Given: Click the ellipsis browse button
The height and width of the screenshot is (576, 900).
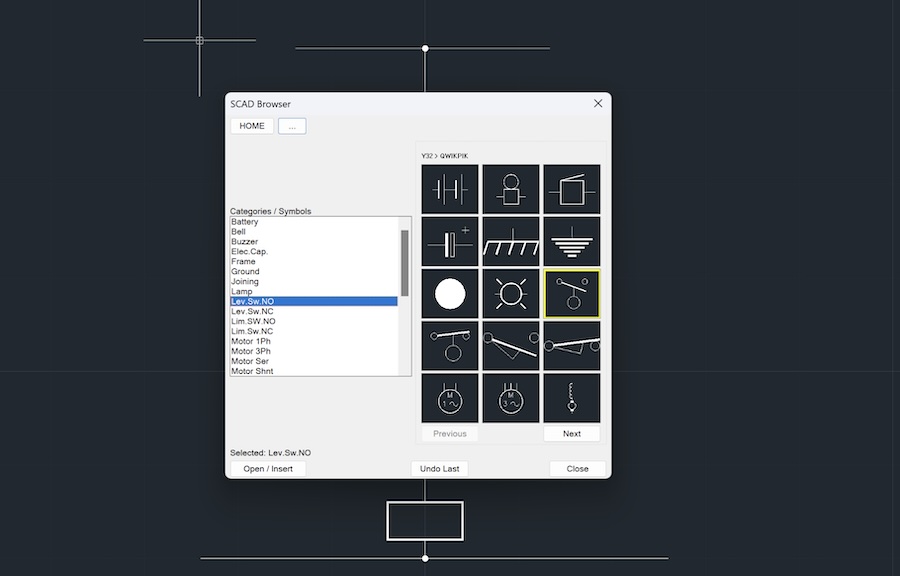Looking at the screenshot, I should pyautogui.click(x=292, y=126).
